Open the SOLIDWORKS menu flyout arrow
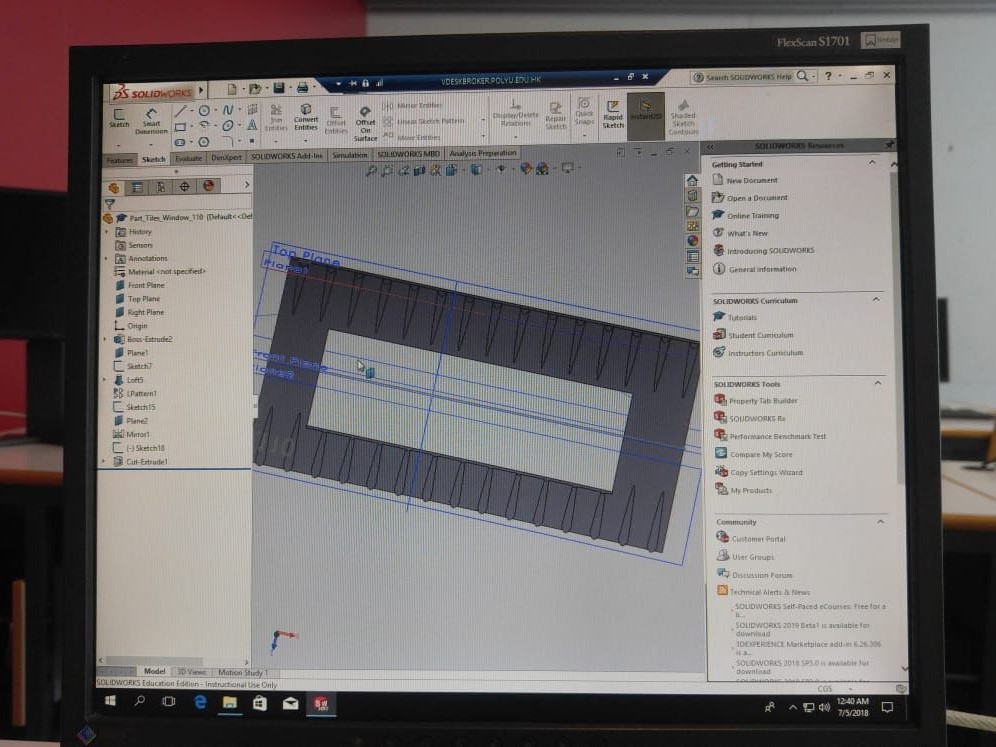The width and height of the screenshot is (996, 747). [201, 90]
